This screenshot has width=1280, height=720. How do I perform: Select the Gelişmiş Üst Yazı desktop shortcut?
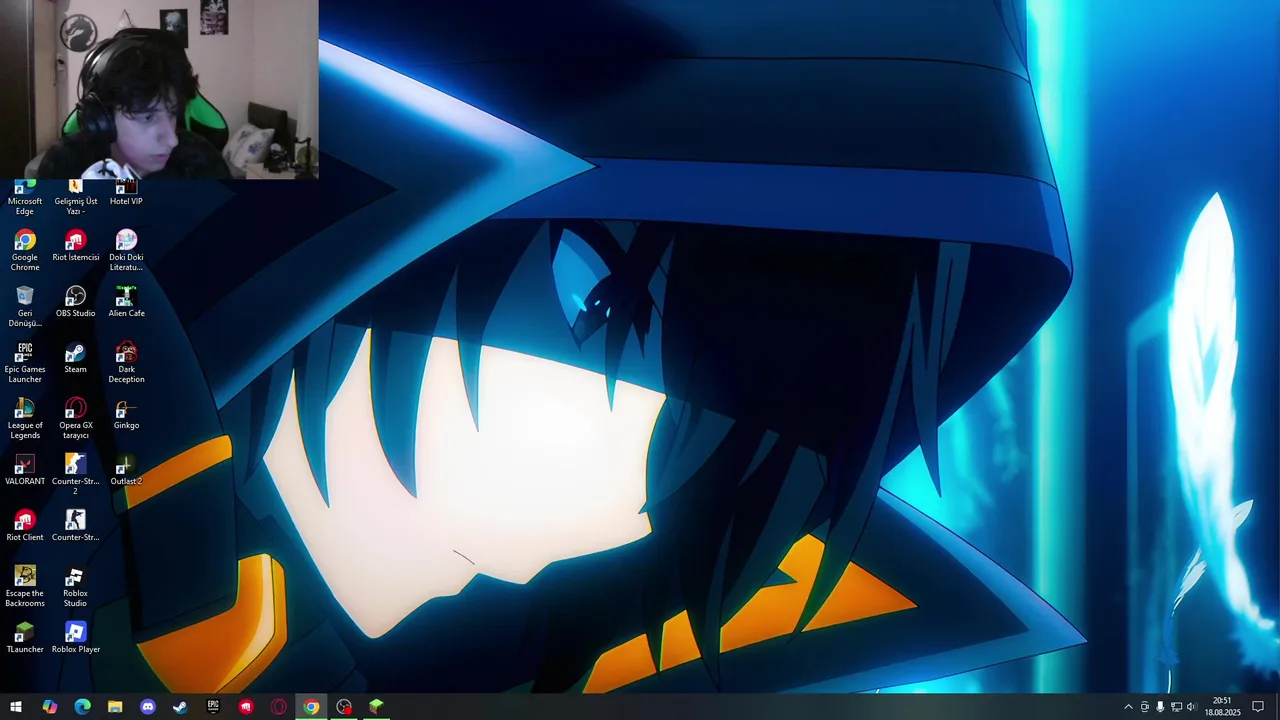[76, 198]
